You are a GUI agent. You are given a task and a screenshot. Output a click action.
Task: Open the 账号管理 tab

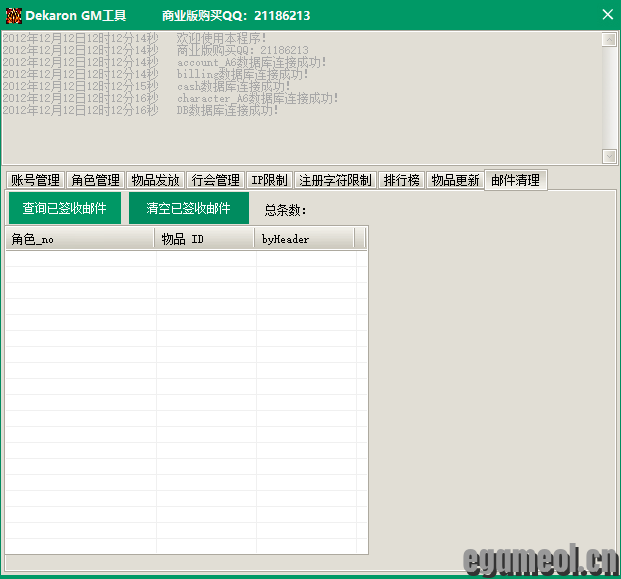(35, 180)
